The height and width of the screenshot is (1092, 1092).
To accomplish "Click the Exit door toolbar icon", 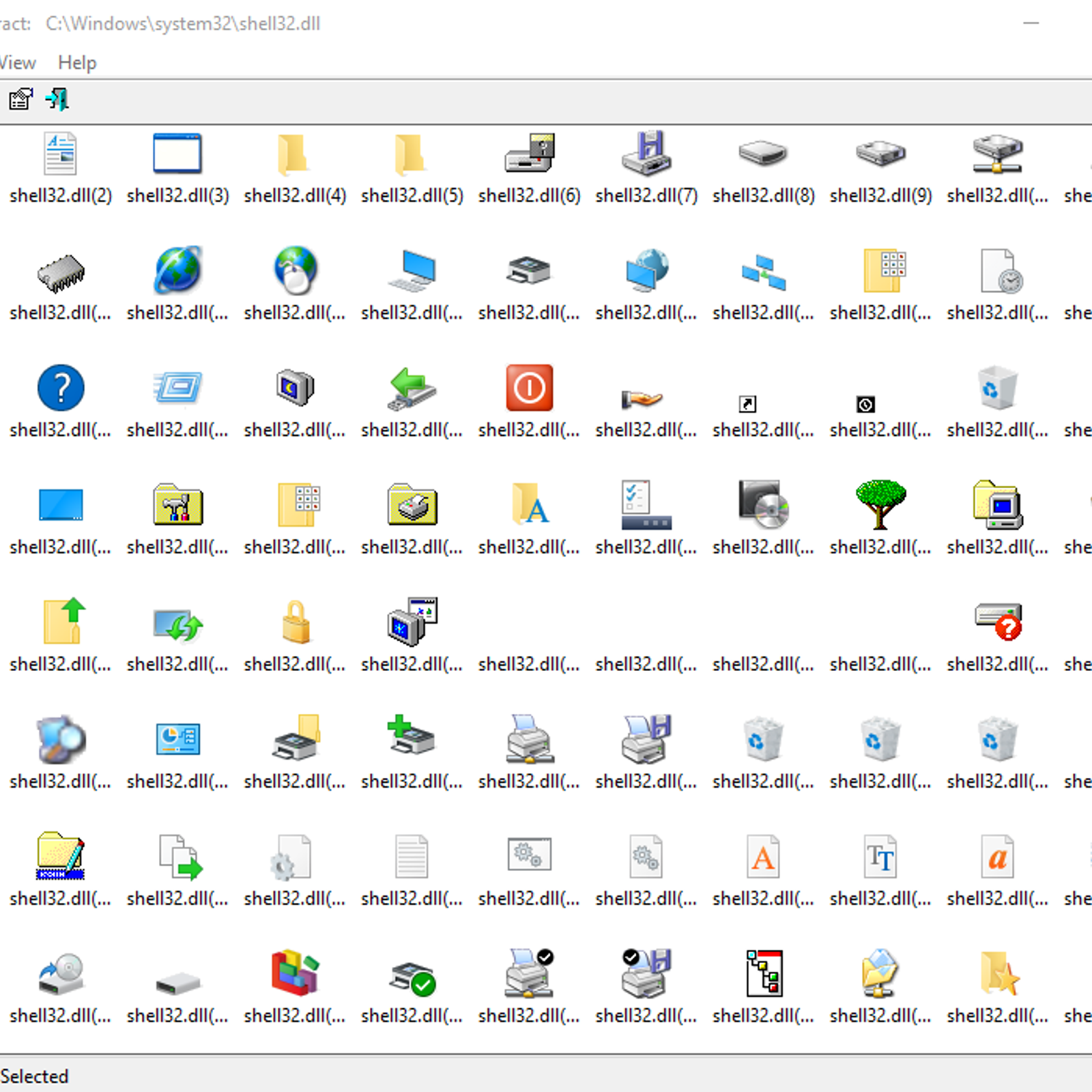I will [x=57, y=100].
